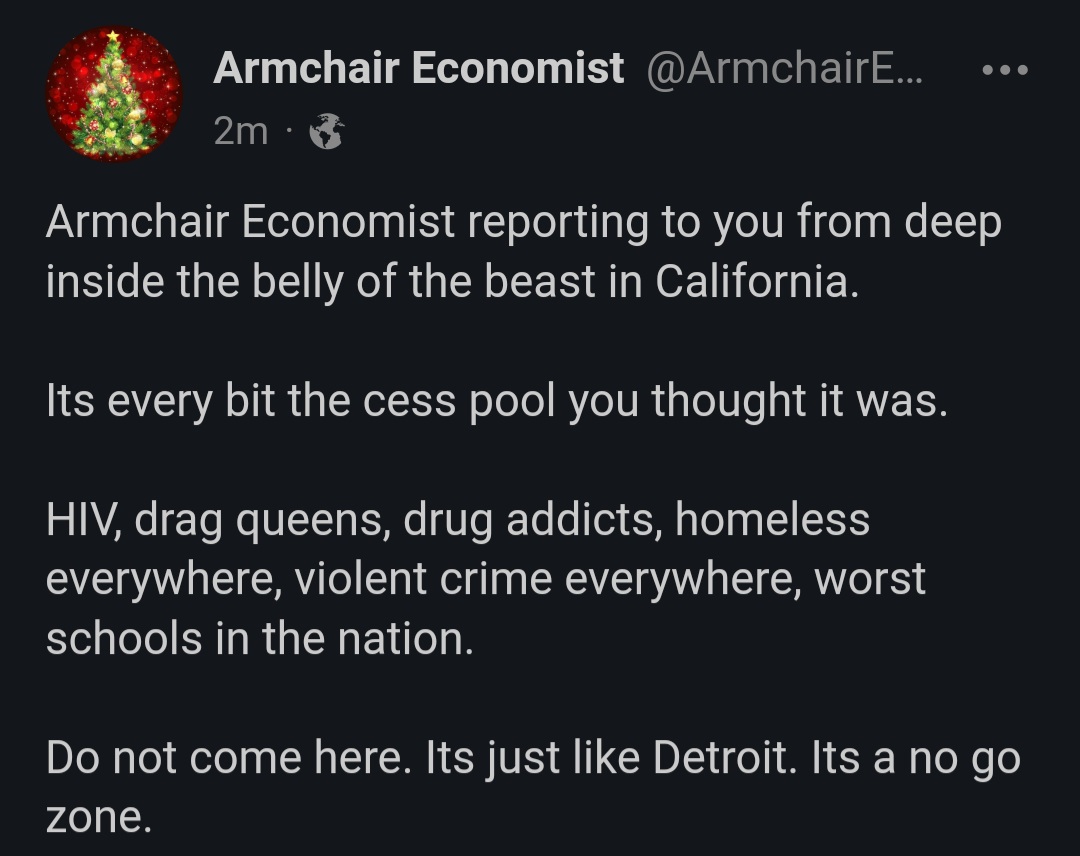1080x856 pixels.
Task: Click the sentence 'Do not come here.'
Action: (x=229, y=758)
